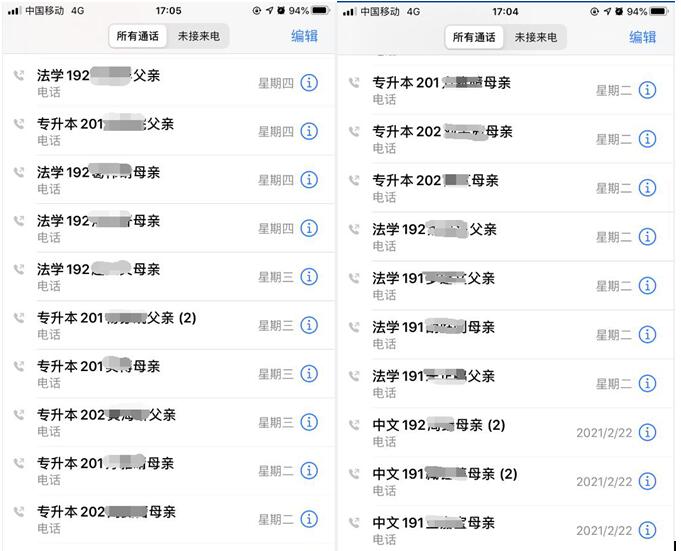Show details of 中文 192 母亲 (2) call
The height and width of the screenshot is (551, 681).
tap(647, 432)
